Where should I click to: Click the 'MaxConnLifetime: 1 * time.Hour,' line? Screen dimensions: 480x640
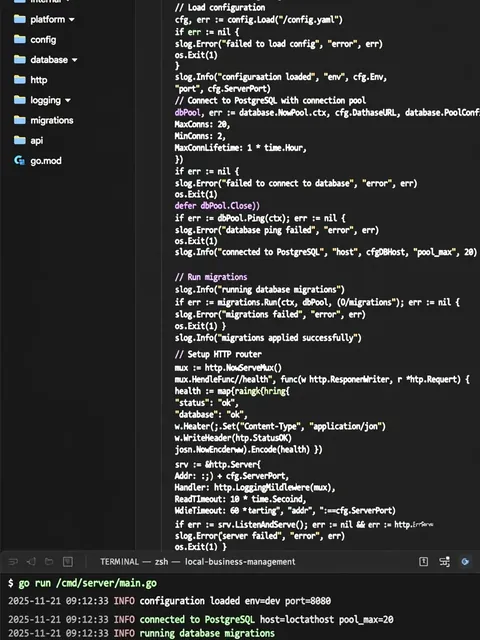(240, 148)
